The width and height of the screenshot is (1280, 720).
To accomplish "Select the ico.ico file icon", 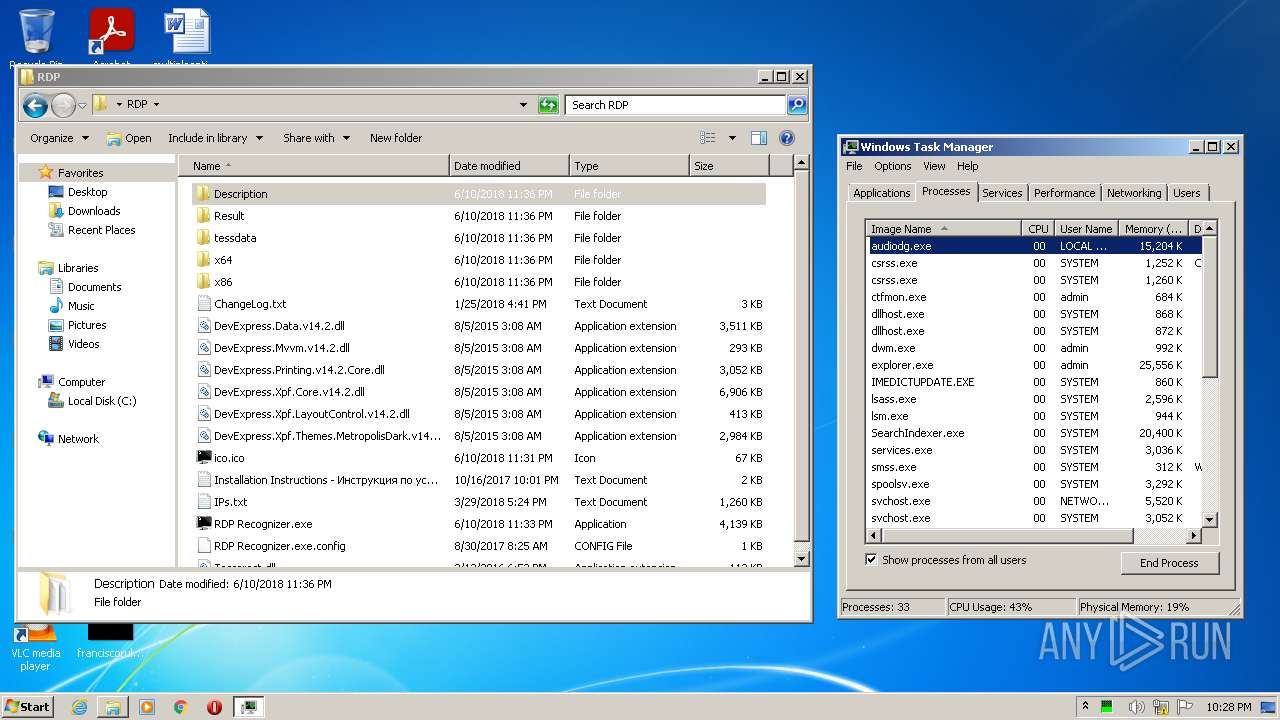I will [204, 458].
